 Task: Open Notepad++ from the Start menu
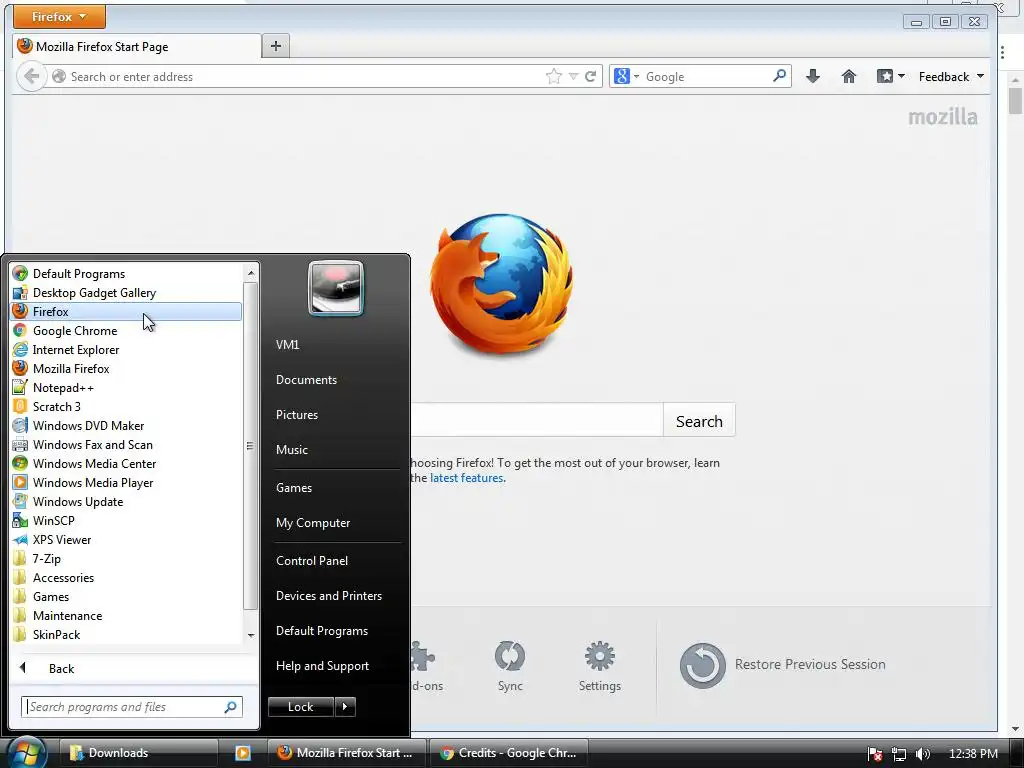(127, 387)
